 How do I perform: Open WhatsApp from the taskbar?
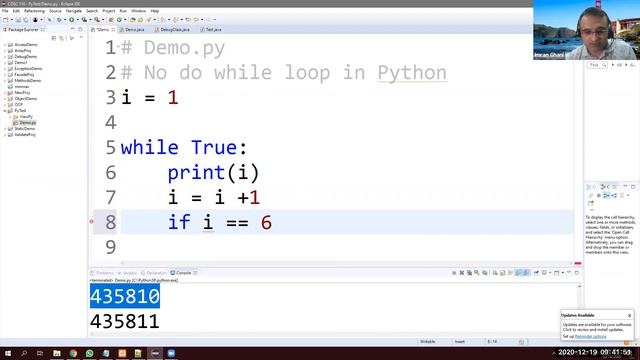pos(89,353)
